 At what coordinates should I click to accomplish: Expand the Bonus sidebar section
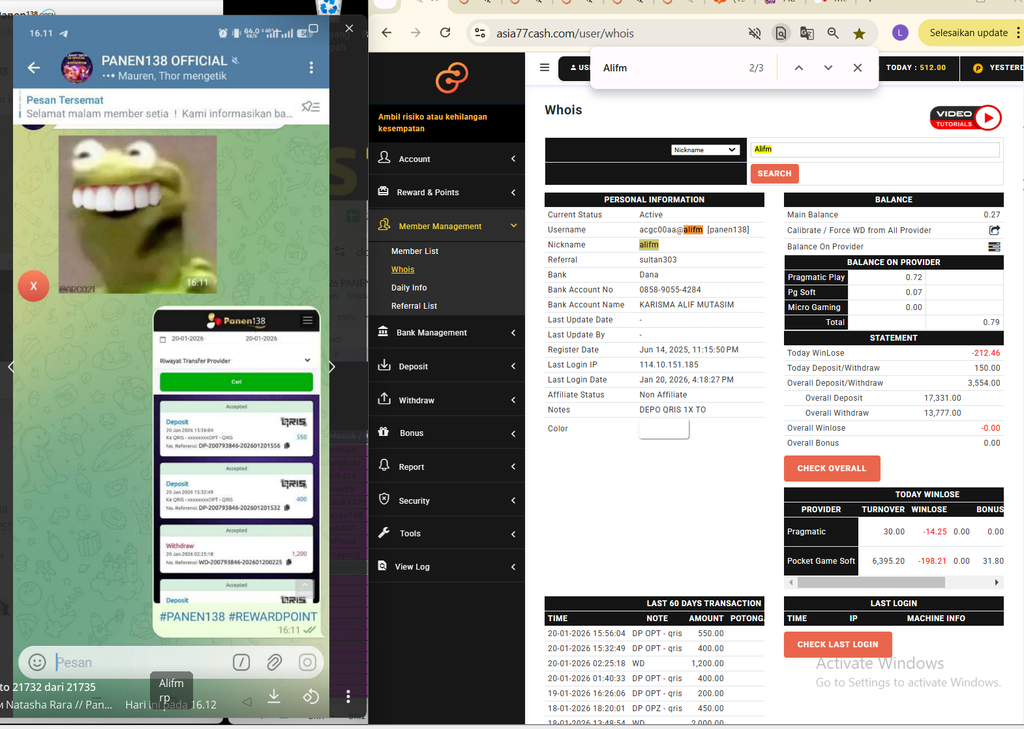[x=447, y=433]
